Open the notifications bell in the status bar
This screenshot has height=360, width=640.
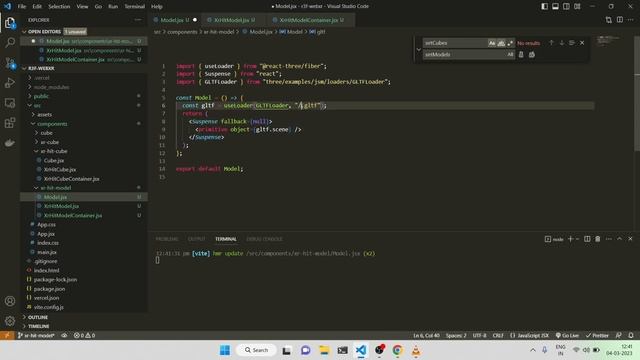click(x=631, y=335)
